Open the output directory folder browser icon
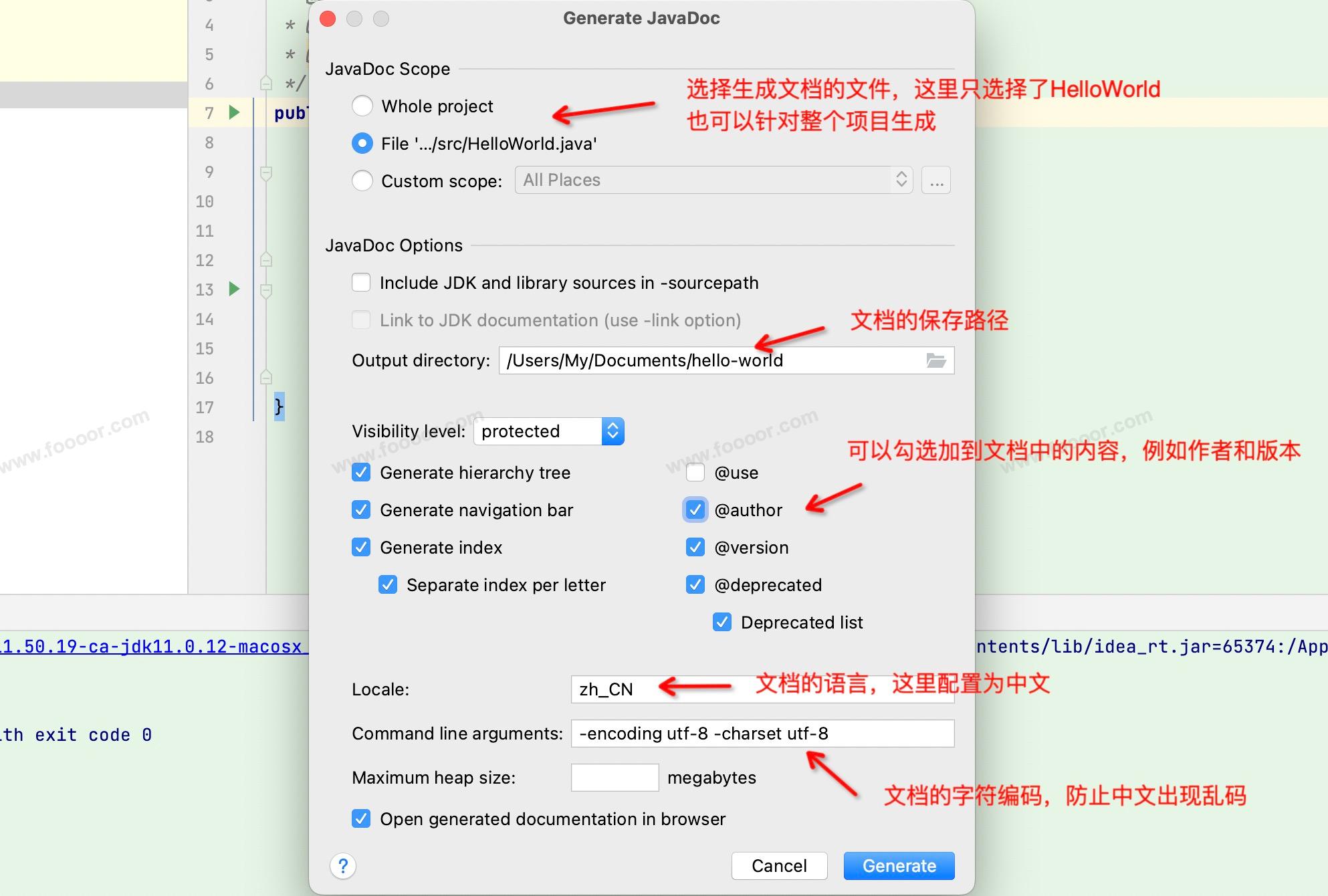The image size is (1328, 896). click(935, 360)
